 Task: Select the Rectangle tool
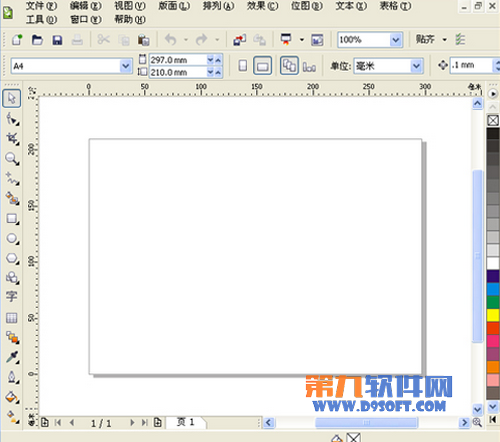tap(12, 219)
